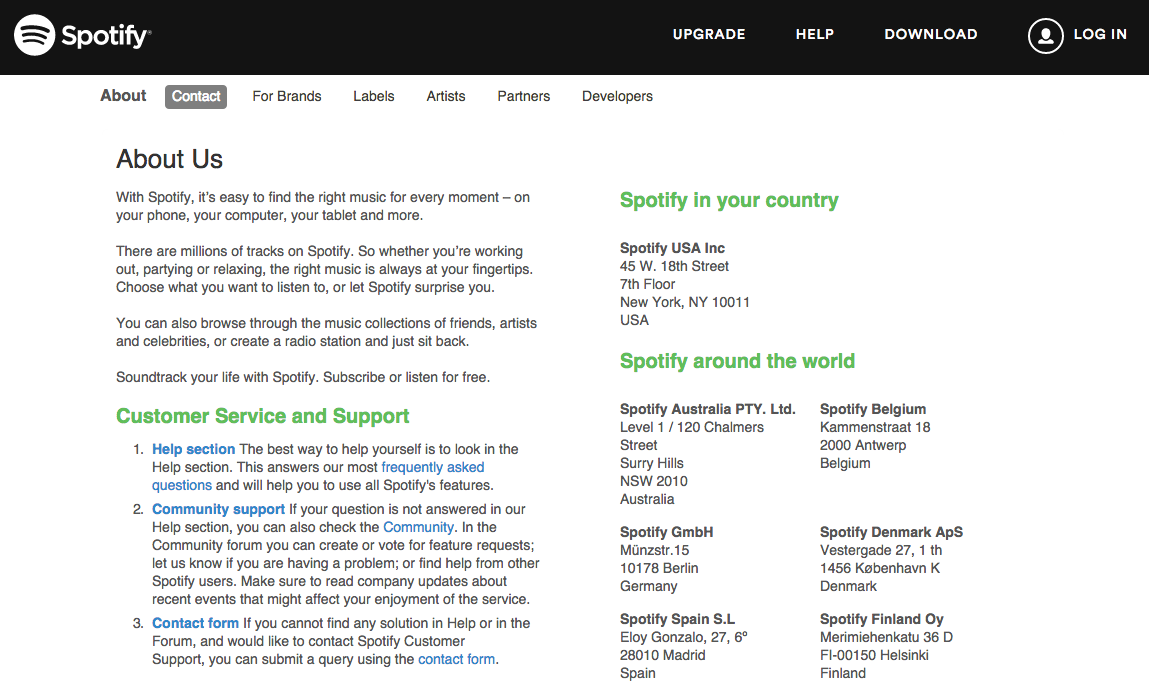Click the Spotify Finland Oy text
The width and height of the screenshot is (1149, 686).
[x=882, y=620]
